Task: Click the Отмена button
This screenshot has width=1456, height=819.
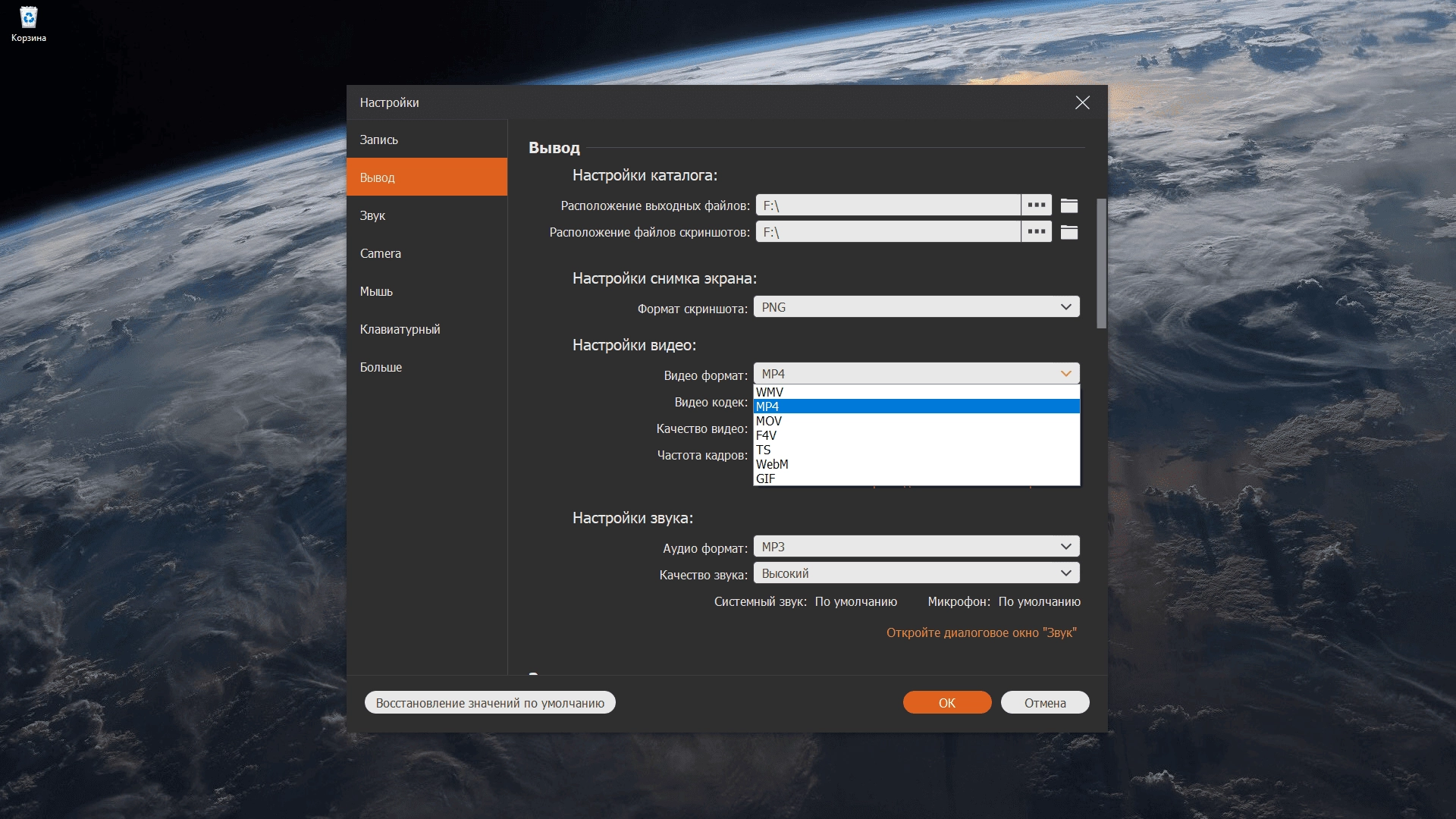Action: coord(1045,703)
